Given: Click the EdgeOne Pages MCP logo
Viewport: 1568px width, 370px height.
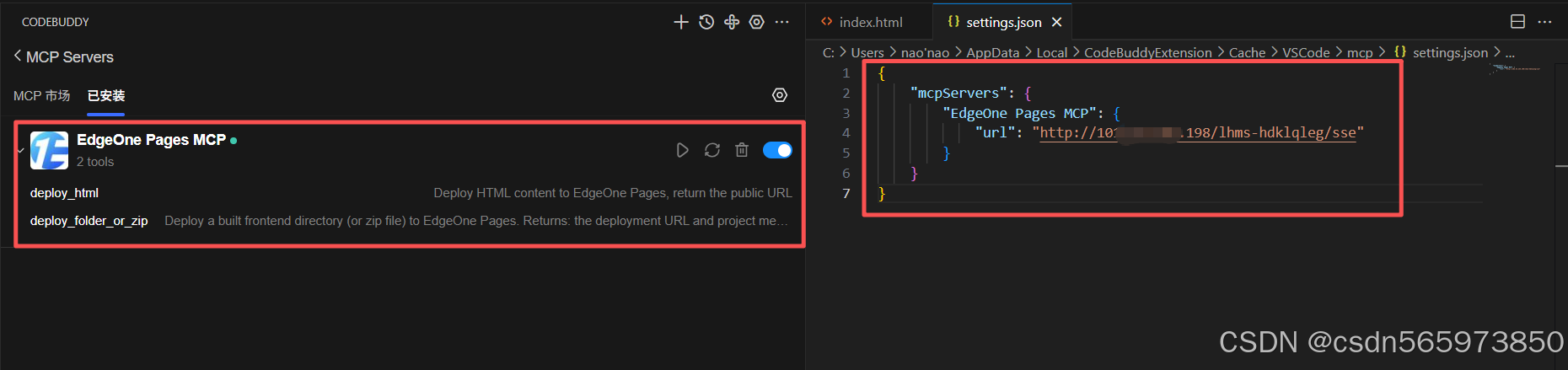Looking at the screenshot, I should tap(49, 150).
